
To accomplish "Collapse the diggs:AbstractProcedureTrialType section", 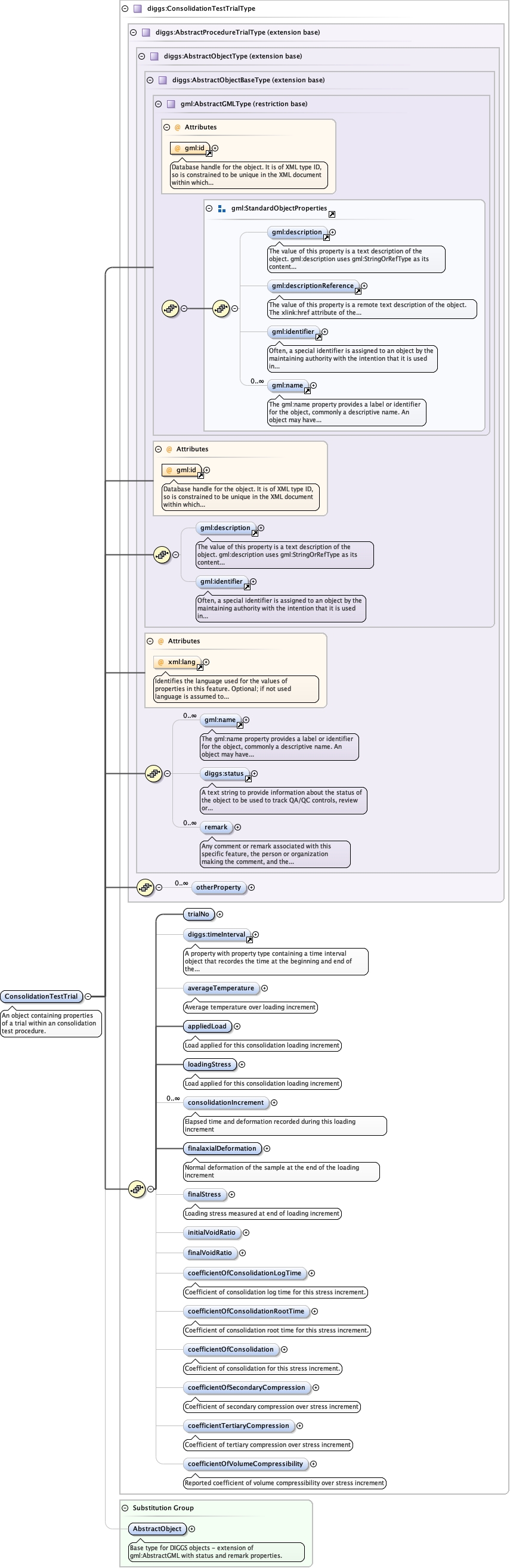I will pyautogui.click(x=134, y=33).
